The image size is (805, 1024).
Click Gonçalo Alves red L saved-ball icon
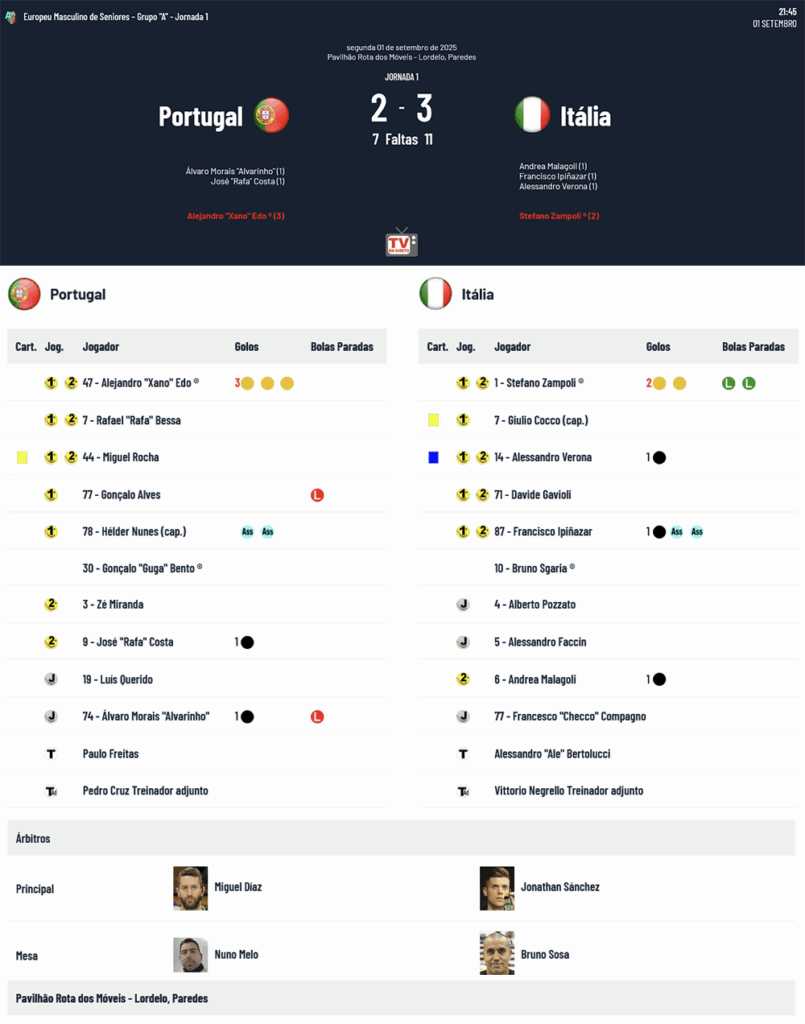pos(317,495)
